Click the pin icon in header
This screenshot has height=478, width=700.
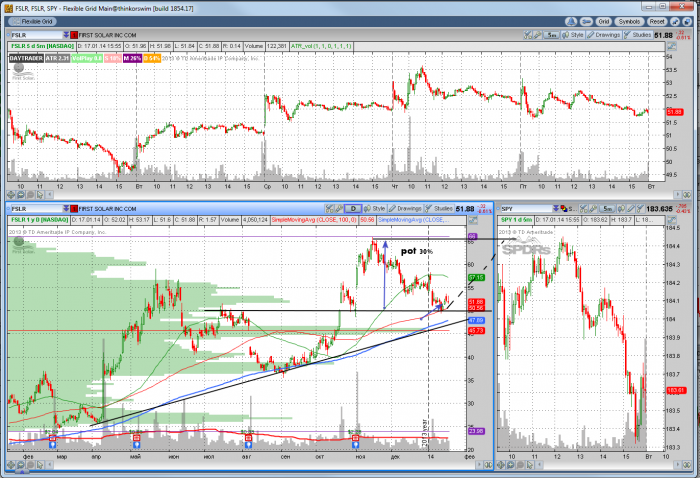point(675,21)
